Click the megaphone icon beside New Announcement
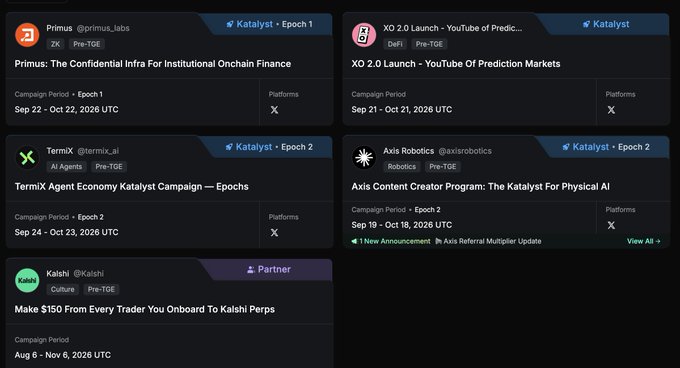This screenshot has height=368, width=680. [354, 241]
